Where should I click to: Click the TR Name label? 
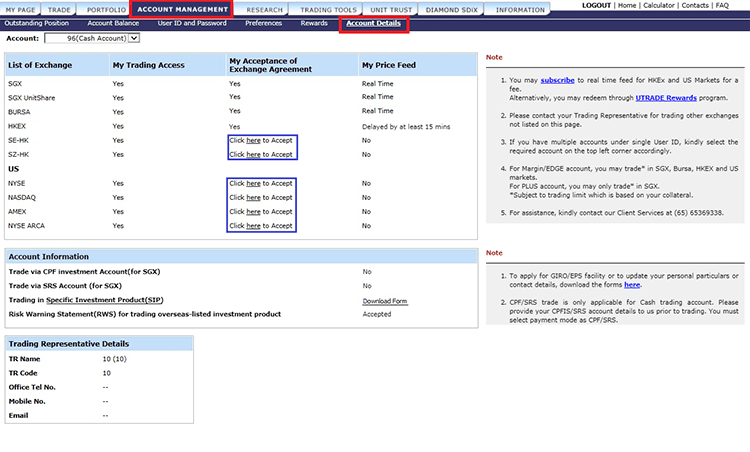[x=24, y=359]
